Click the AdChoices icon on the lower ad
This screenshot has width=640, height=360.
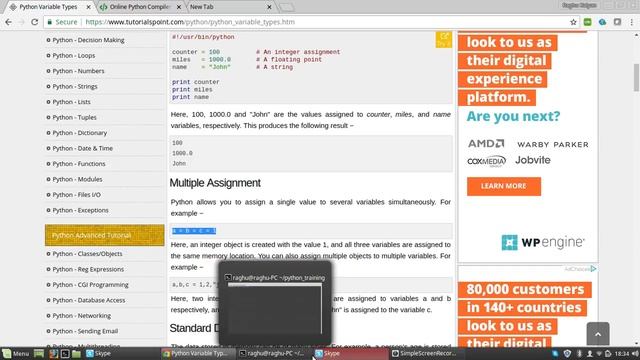pos(593,269)
